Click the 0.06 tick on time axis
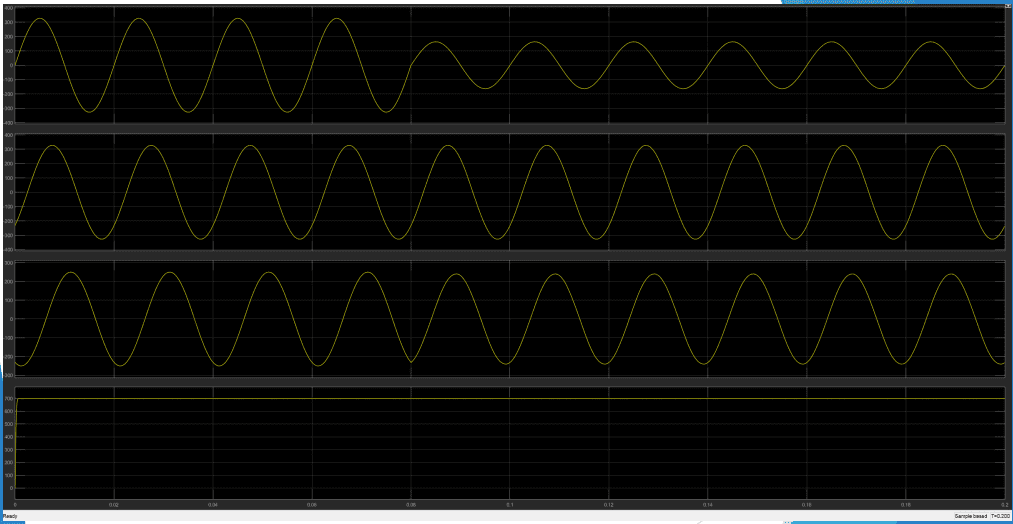1013x524 pixels. (x=312, y=506)
